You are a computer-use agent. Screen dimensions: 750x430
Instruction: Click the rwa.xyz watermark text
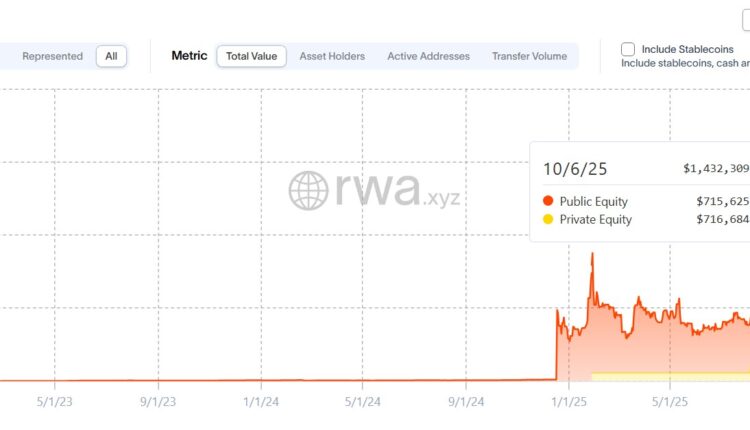point(397,190)
